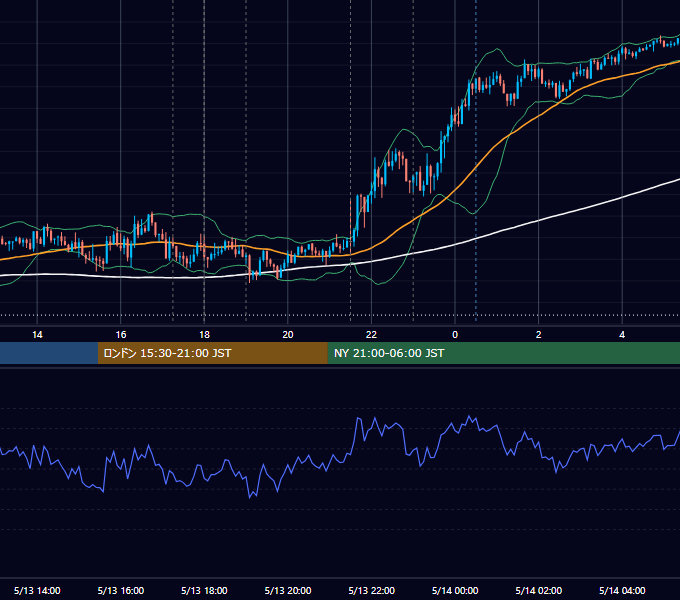Click the 5/14 04:00 date label
The height and width of the screenshot is (600, 680).
click(622, 590)
